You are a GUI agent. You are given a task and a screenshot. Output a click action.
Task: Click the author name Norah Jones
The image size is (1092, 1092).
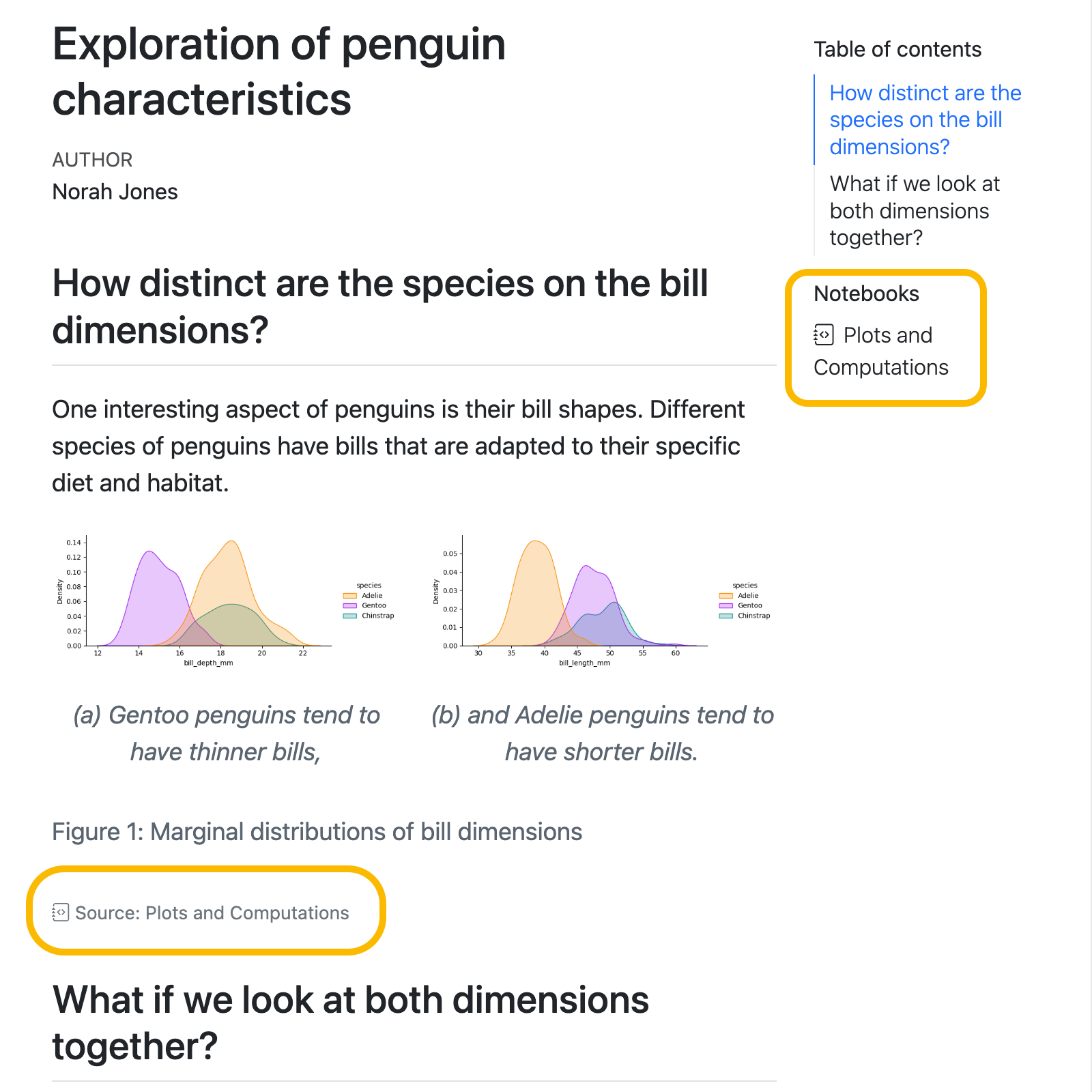pos(115,192)
